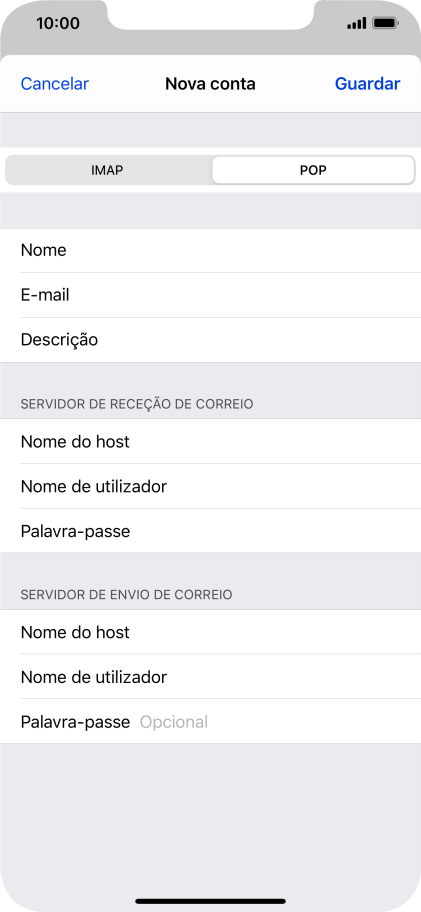Select the POP account type
Viewport: 421px width, 912px height.
pos(313,170)
